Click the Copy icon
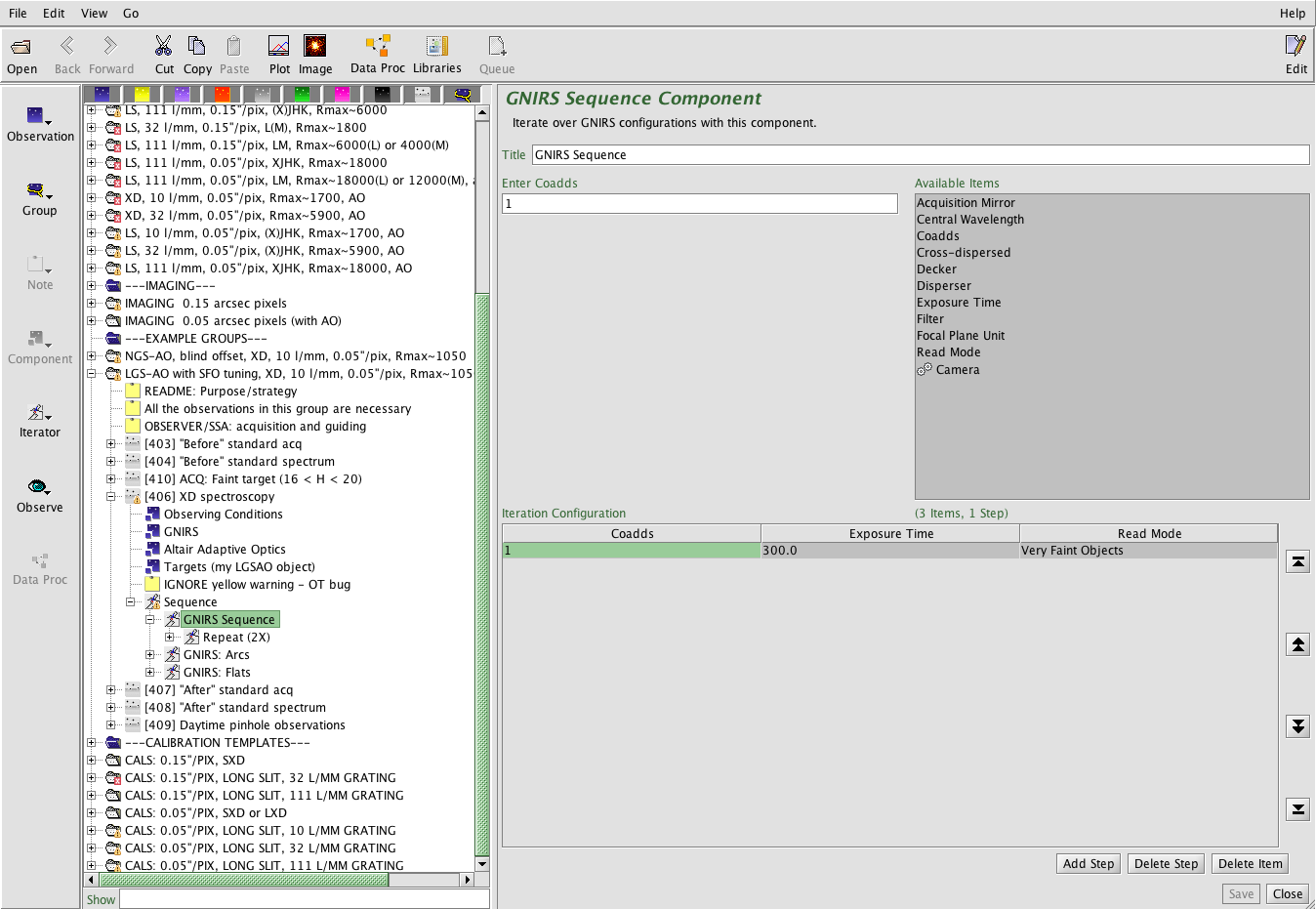 (196, 46)
